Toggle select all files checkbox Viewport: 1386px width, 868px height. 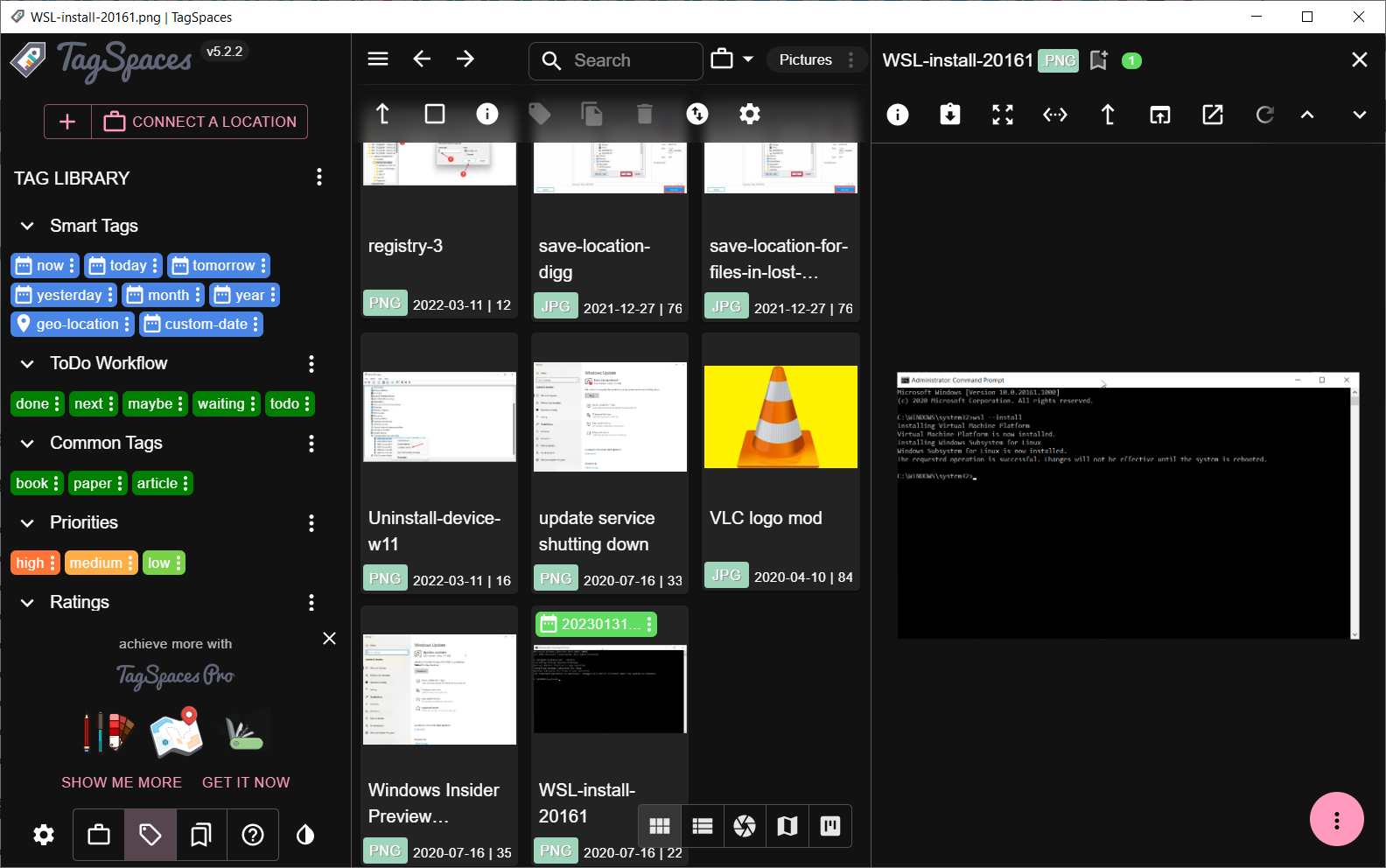(435, 114)
